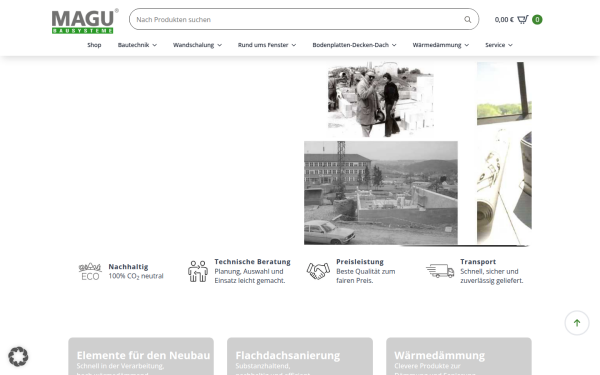This screenshot has width=600, height=375.
Task: Open the Bodenplatten-Decken-Dach menu
Action: click(351, 45)
